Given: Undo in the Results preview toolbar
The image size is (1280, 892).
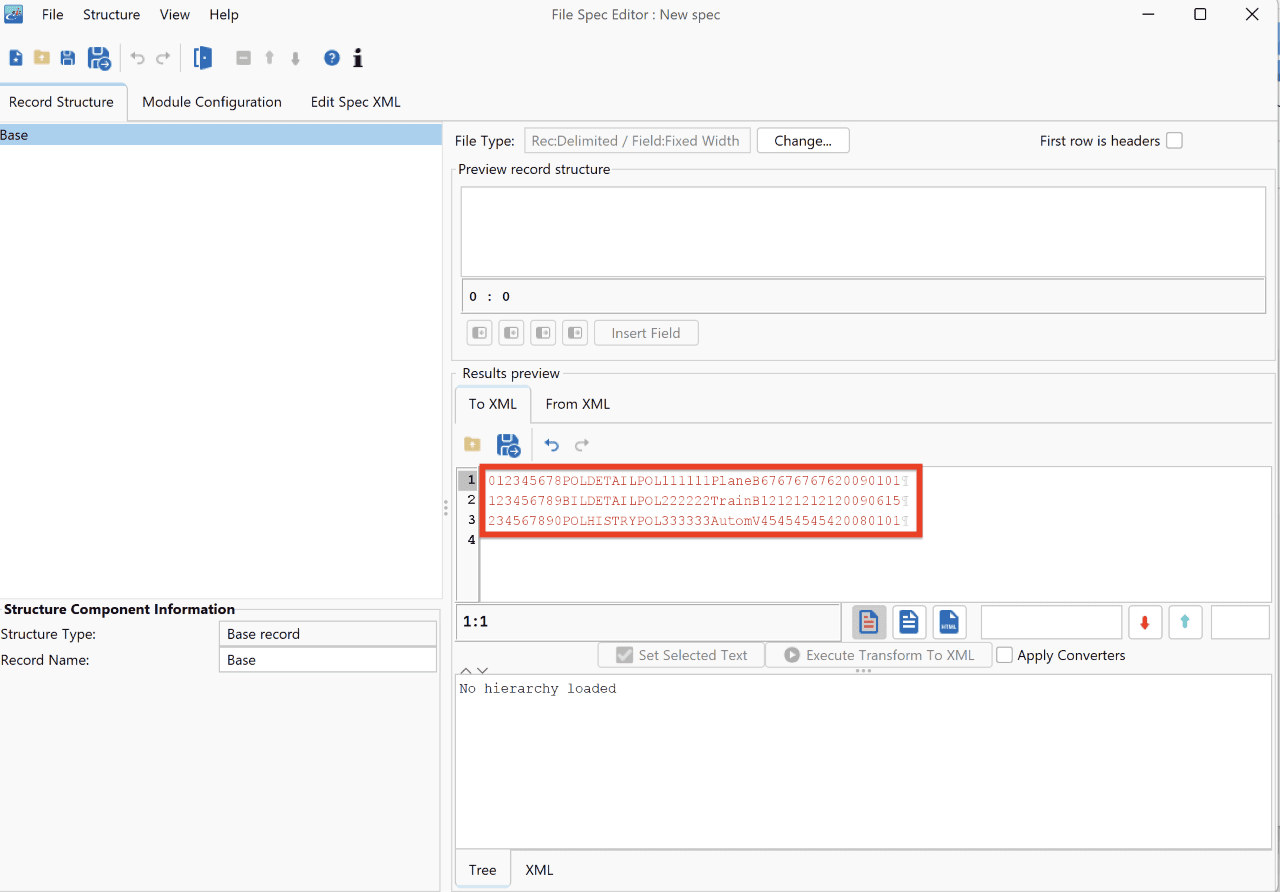Looking at the screenshot, I should pyautogui.click(x=551, y=445).
